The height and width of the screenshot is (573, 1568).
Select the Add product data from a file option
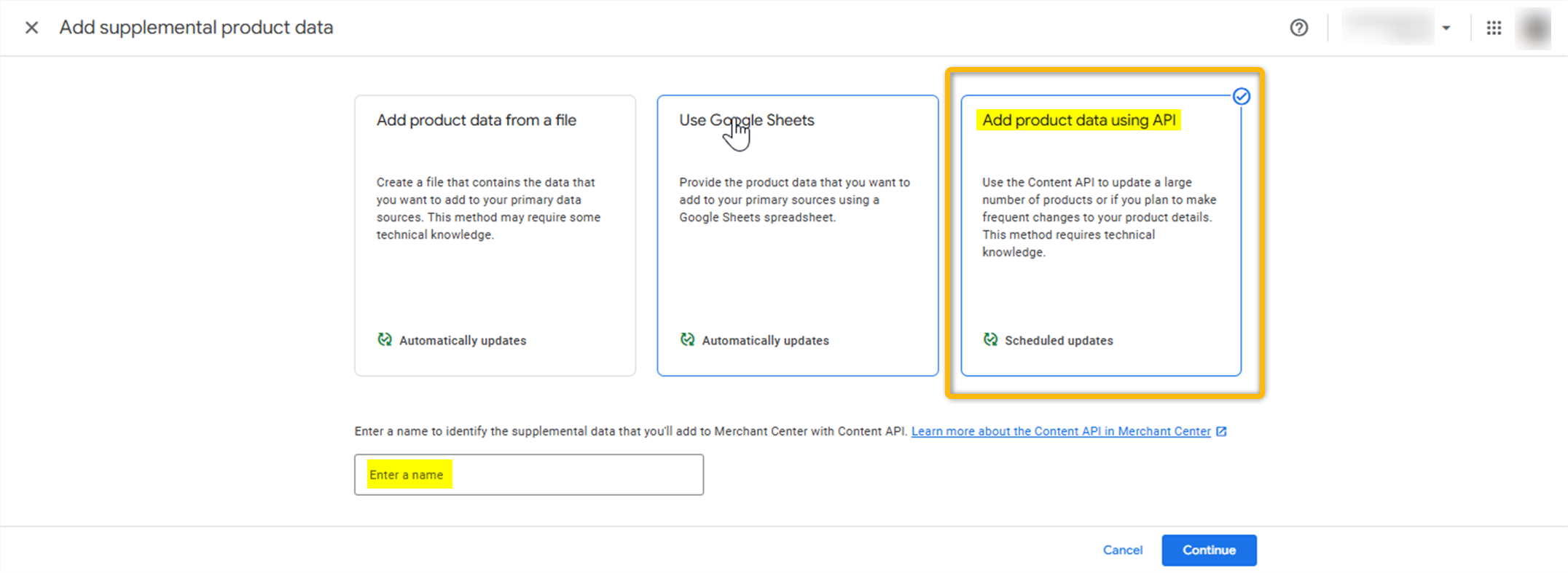495,235
